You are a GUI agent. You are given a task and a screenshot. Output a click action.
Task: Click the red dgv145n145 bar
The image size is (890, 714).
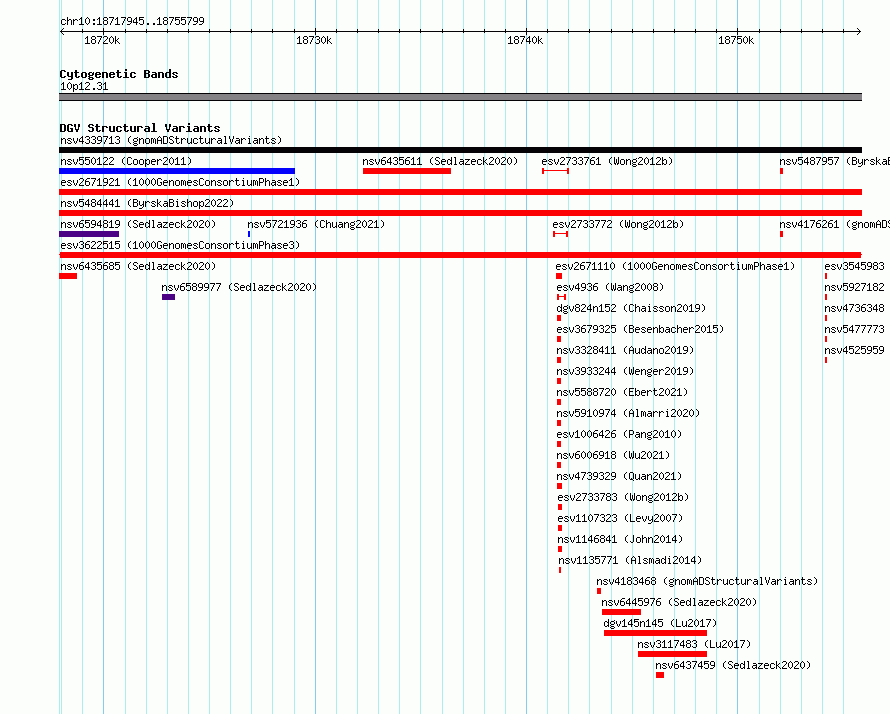tap(656, 633)
